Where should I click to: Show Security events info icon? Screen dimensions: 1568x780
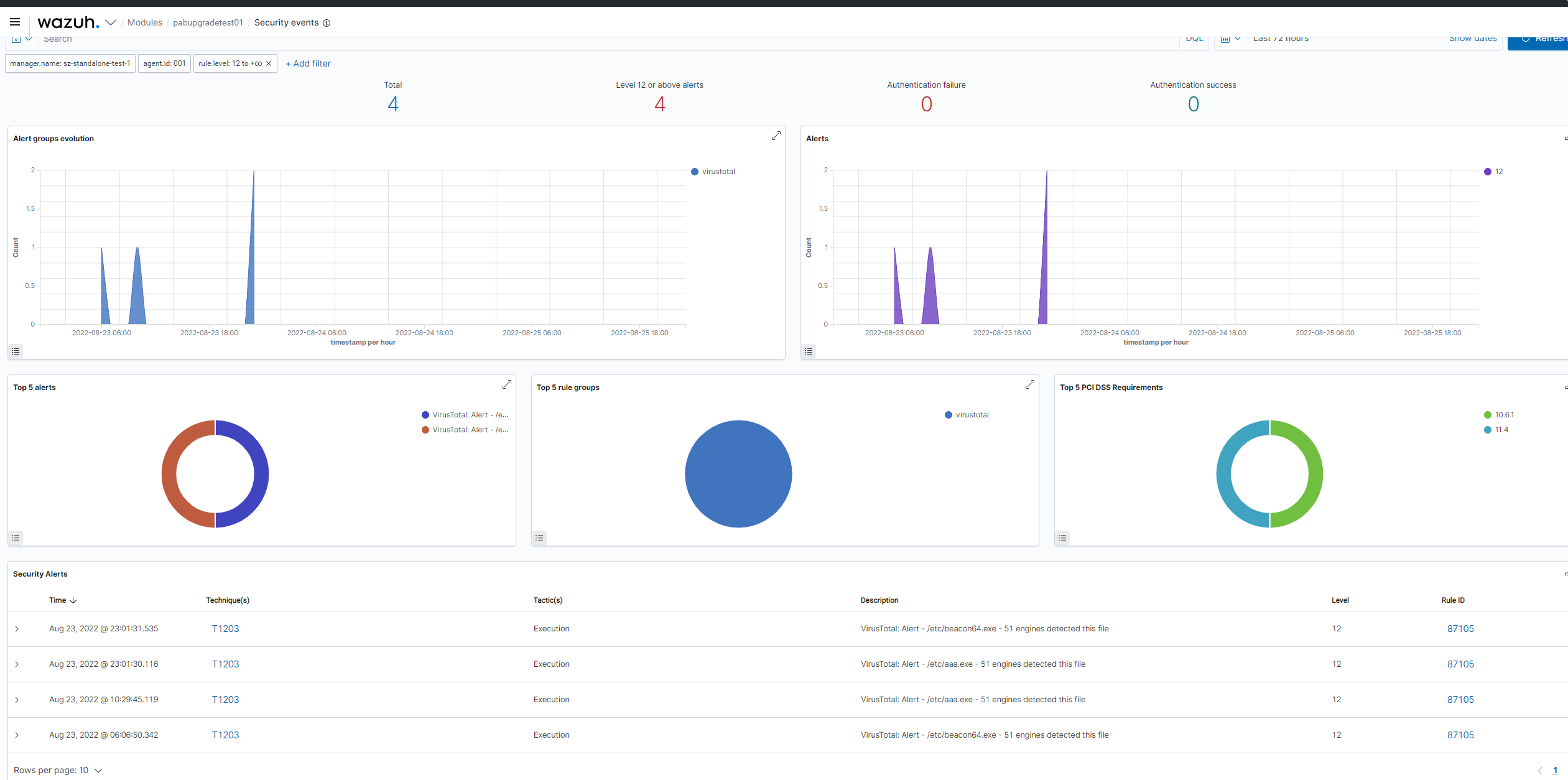[x=327, y=23]
